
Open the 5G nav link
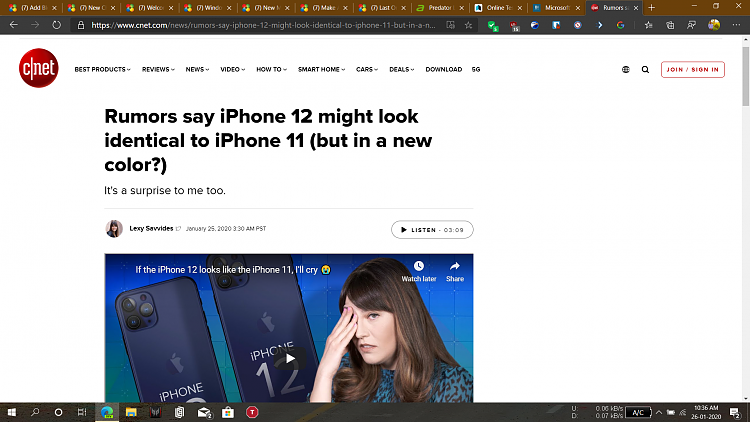(x=476, y=69)
